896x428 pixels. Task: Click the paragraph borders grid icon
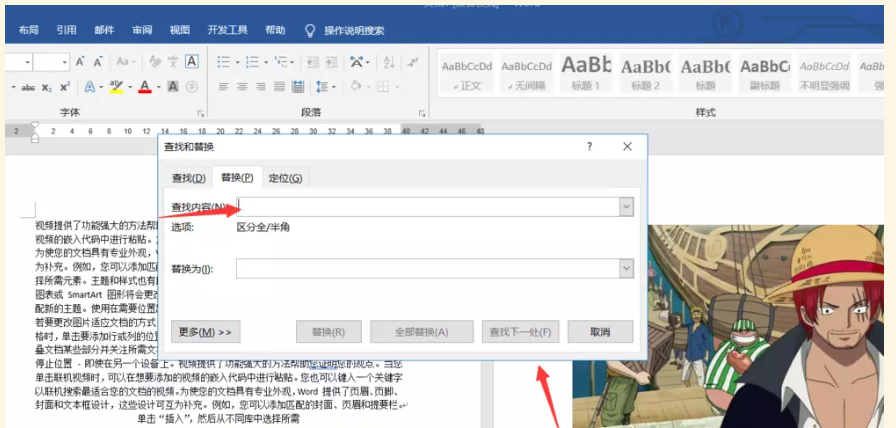click(x=383, y=87)
